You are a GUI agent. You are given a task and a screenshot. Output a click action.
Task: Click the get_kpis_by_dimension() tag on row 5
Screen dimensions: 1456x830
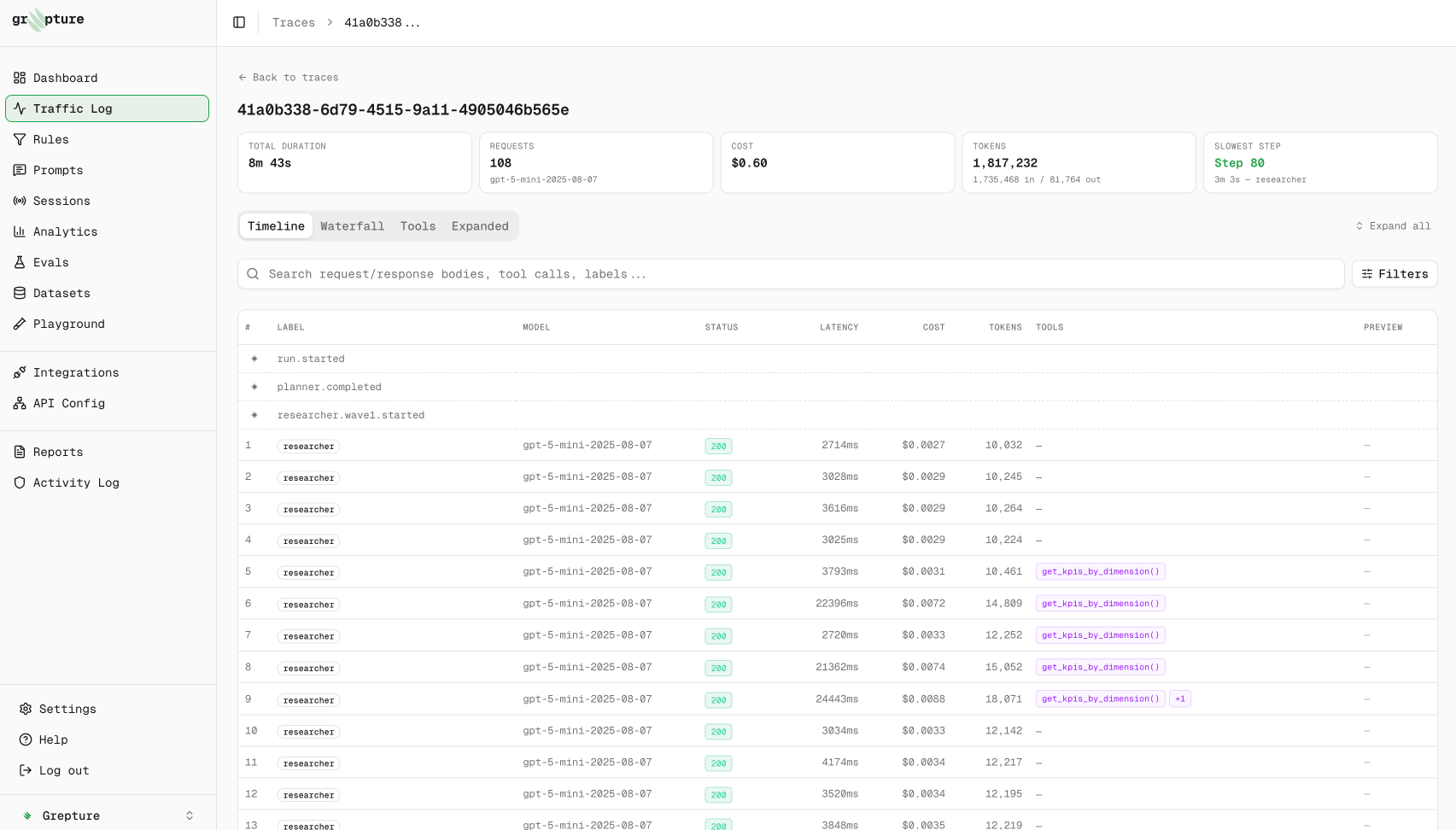(x=1100, y=571)
